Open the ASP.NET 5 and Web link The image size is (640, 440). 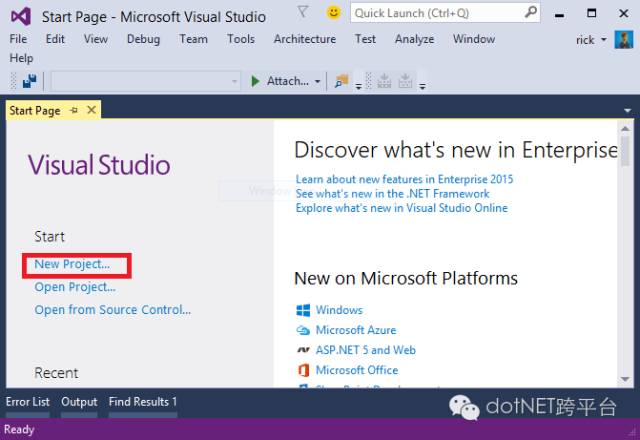click(x=366, y=350)
